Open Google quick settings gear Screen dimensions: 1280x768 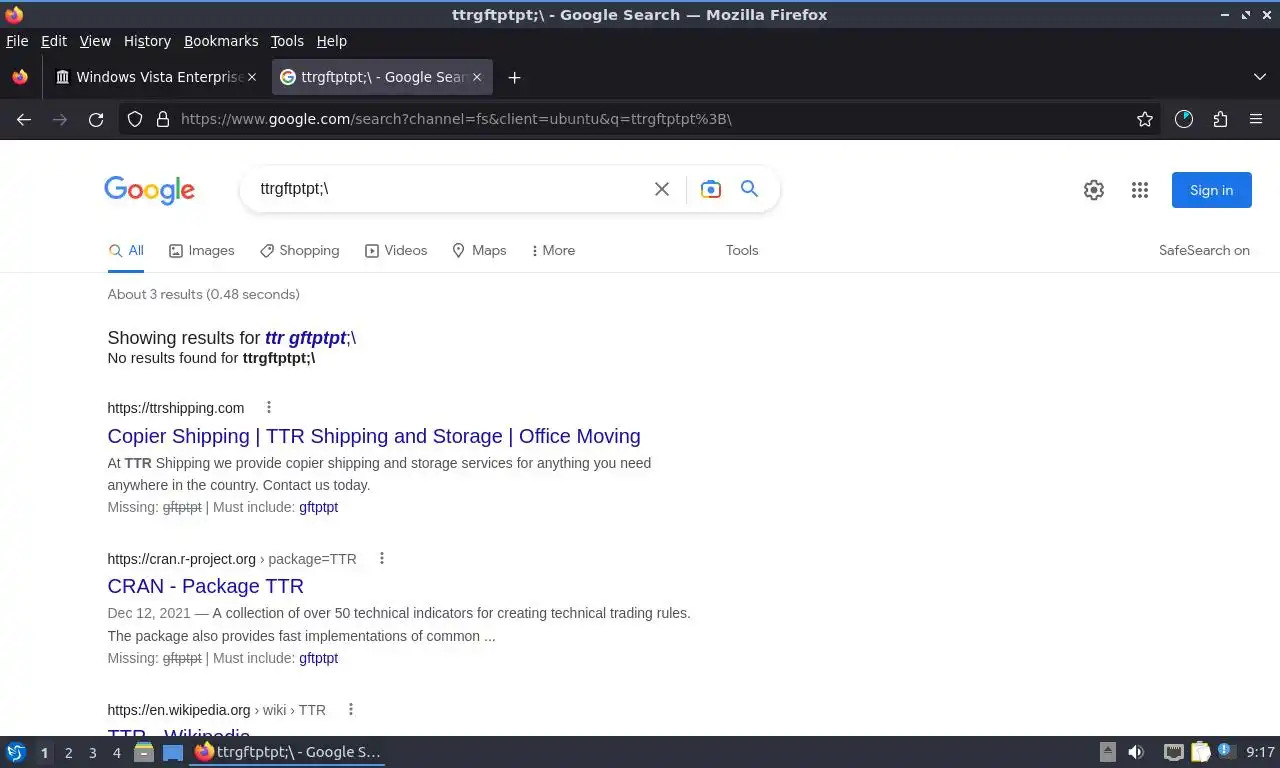click(x=1094, y=190)
